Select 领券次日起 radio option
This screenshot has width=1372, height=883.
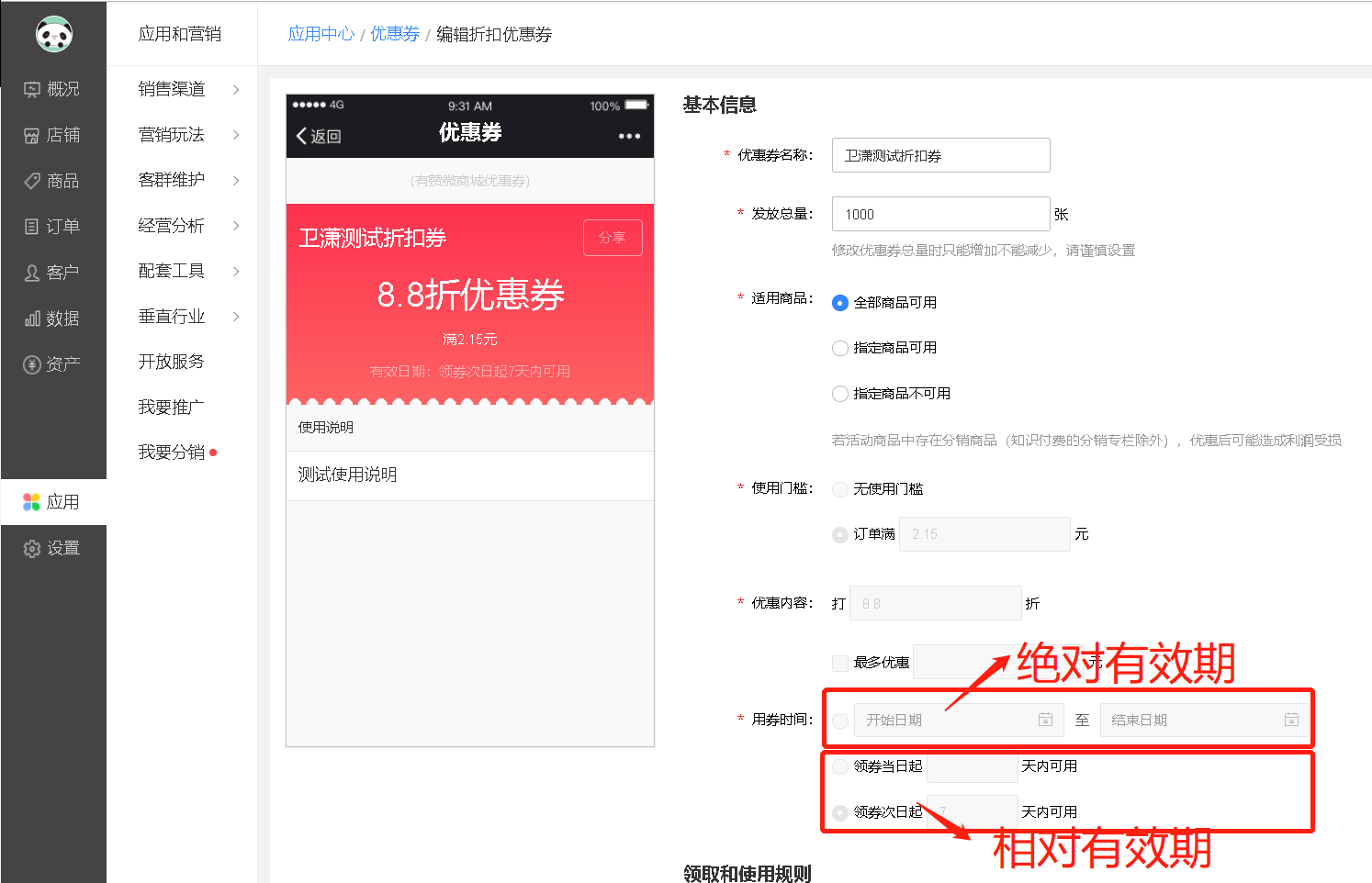[x=839, y=812]
